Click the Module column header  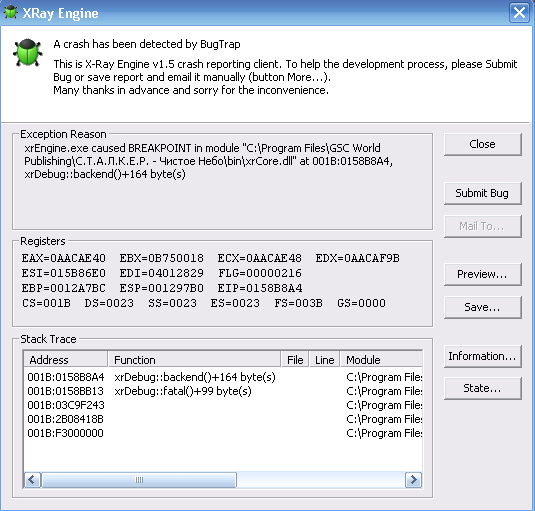coord(381,360)
